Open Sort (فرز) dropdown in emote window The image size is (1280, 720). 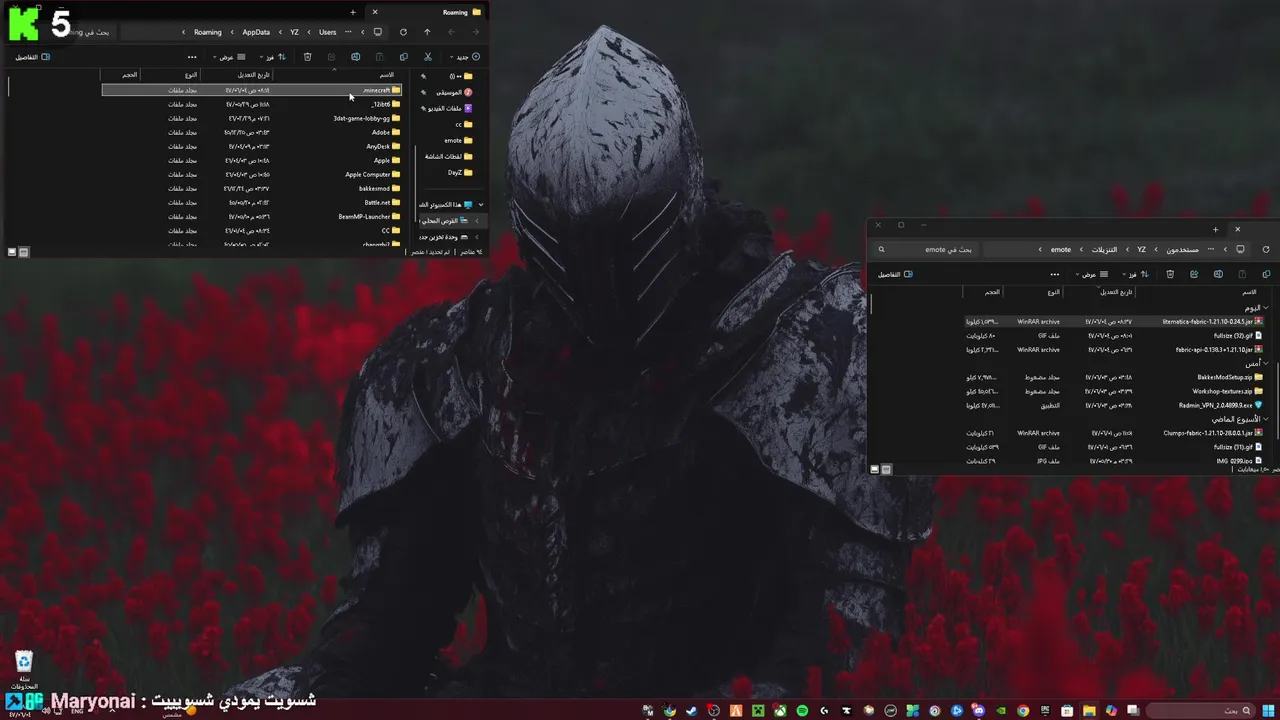[x=1136, y=274]
